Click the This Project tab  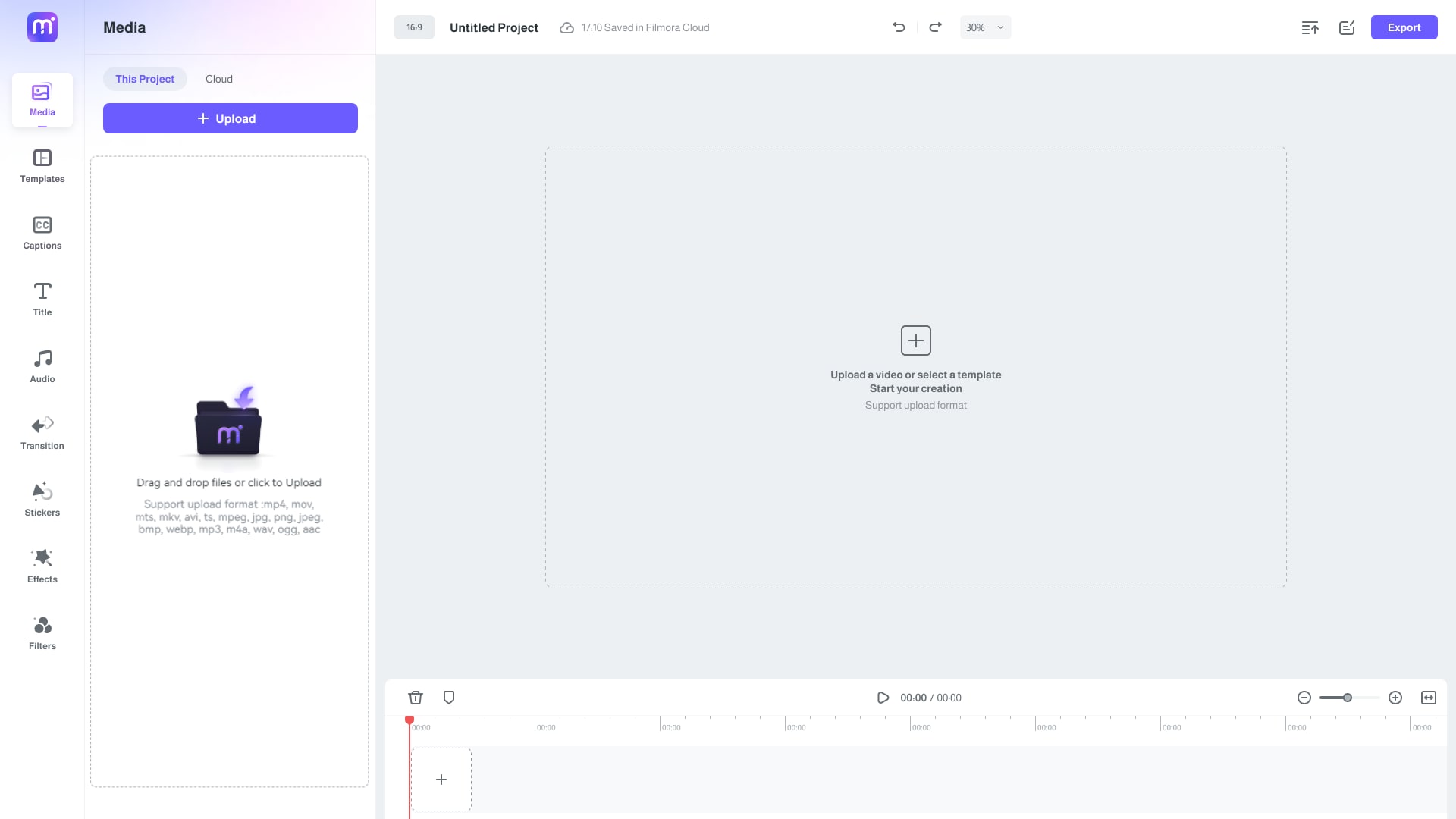(x=144, y=79)
